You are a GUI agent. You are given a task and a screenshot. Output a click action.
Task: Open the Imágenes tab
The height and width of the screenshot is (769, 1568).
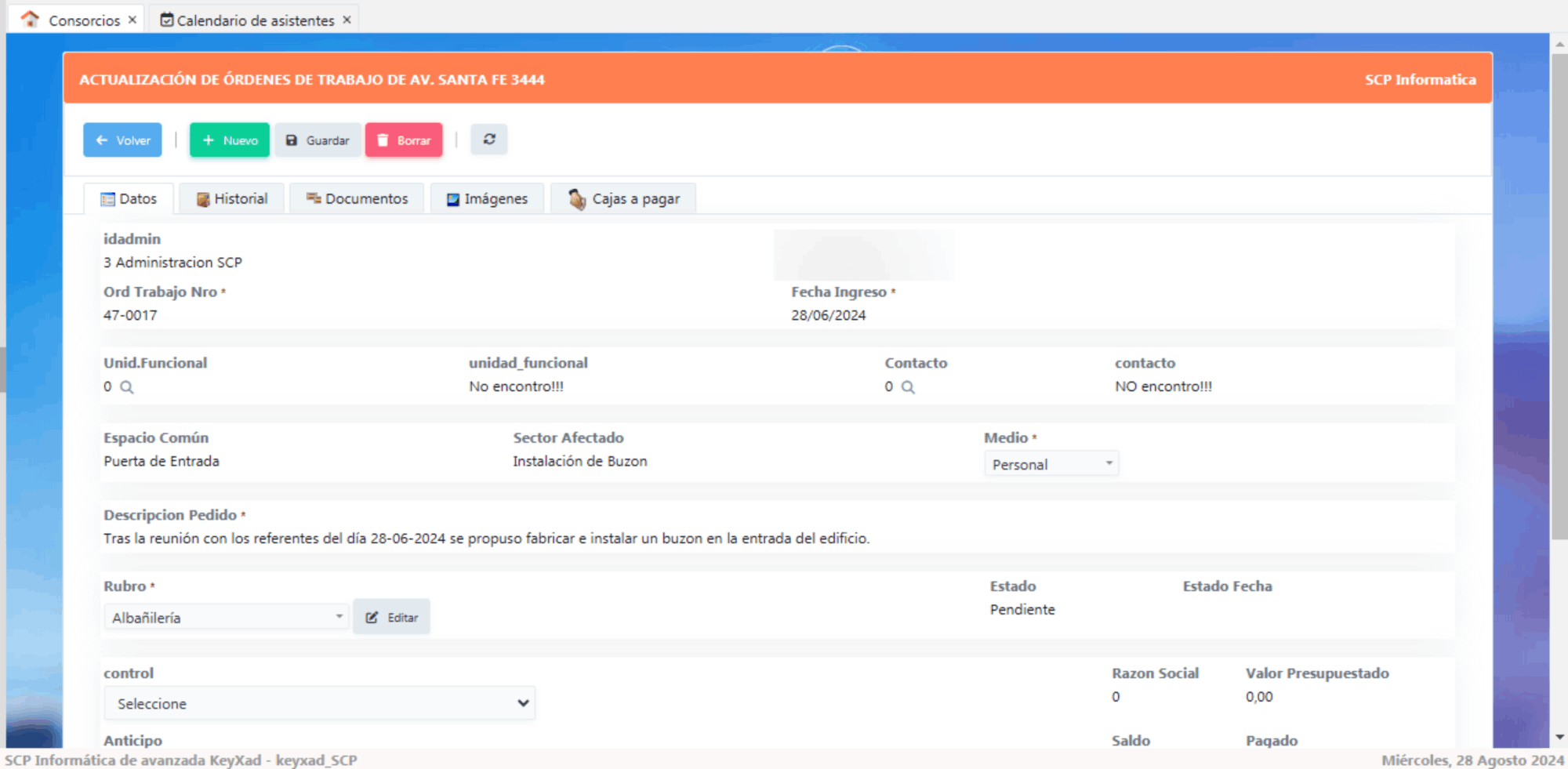tap(487, 199)
